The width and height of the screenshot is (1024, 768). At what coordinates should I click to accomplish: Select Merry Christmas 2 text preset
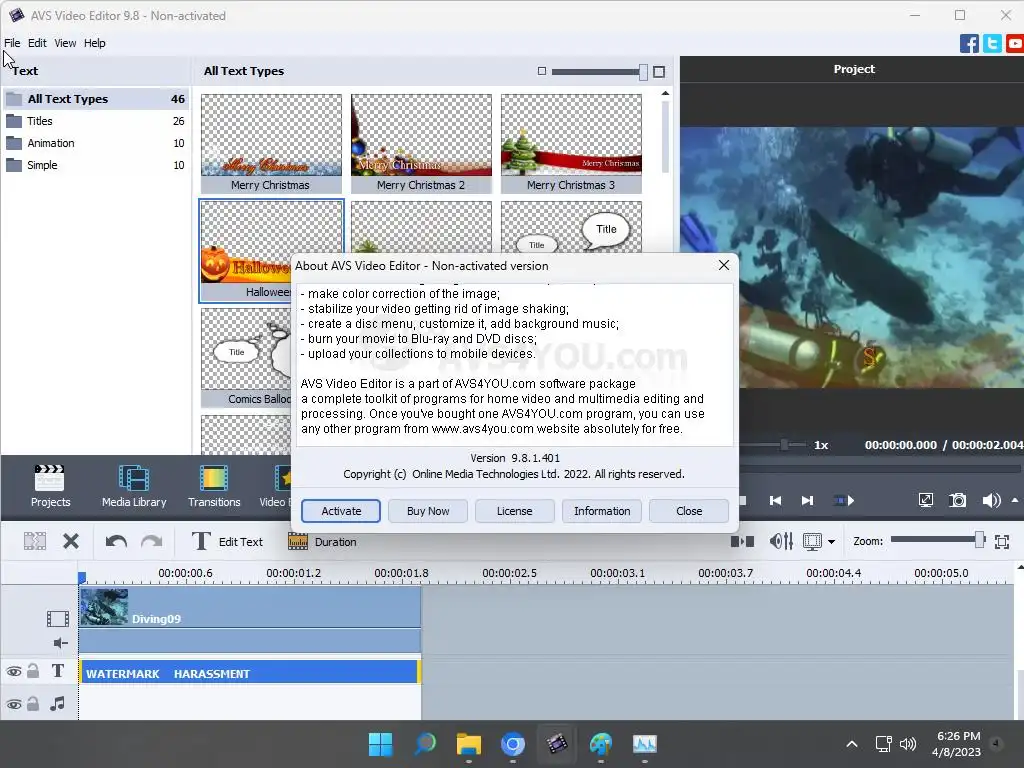[x=421, y=144]
